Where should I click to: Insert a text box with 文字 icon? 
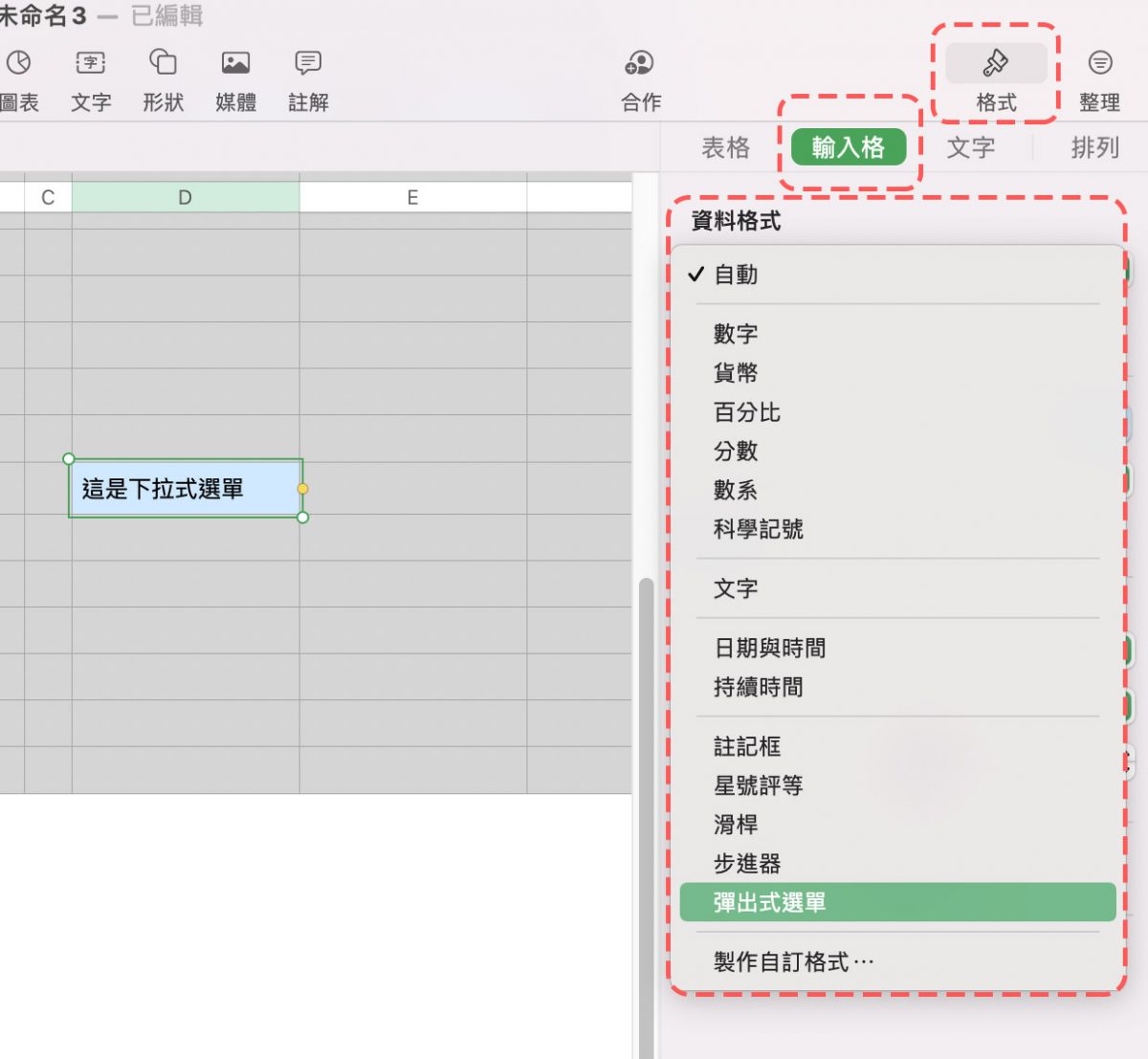point(91,63)
